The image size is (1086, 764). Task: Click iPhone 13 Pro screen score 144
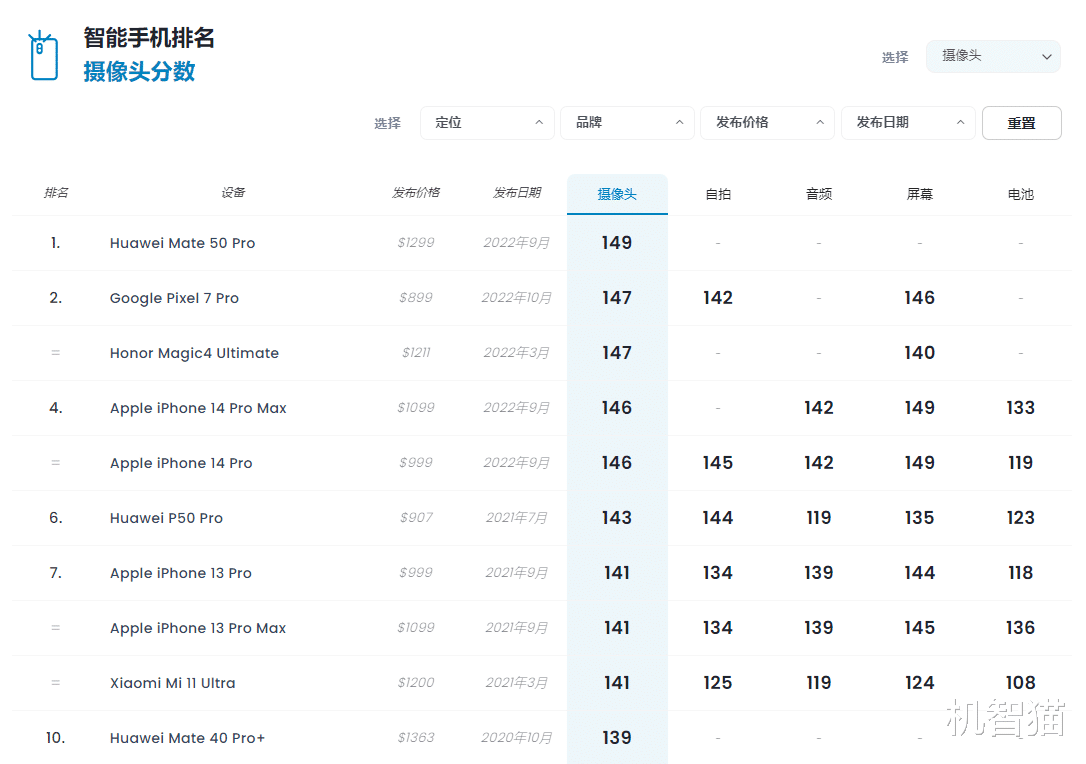coord(919,573)
